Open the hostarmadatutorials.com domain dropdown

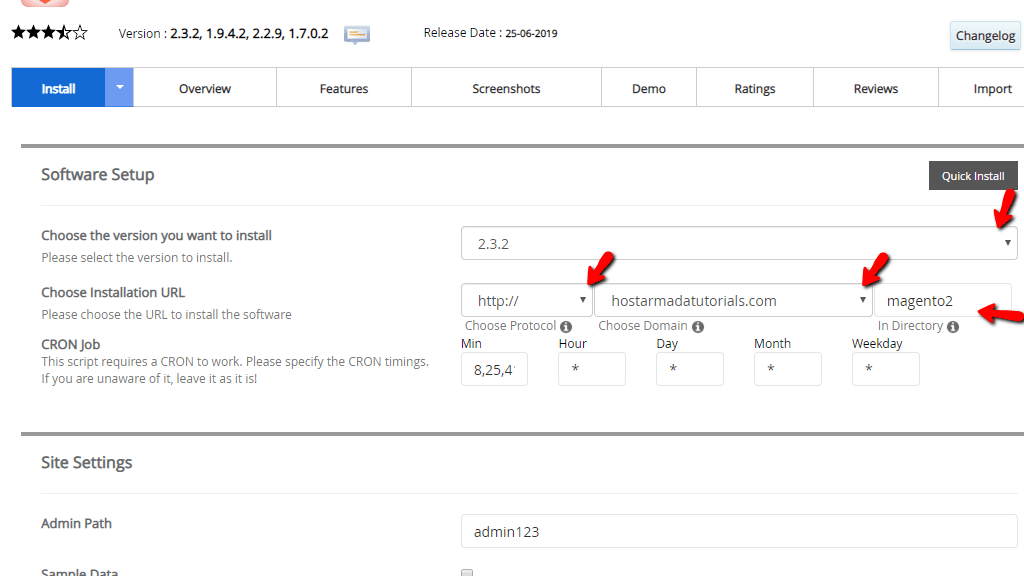click(x=733, y=300)
